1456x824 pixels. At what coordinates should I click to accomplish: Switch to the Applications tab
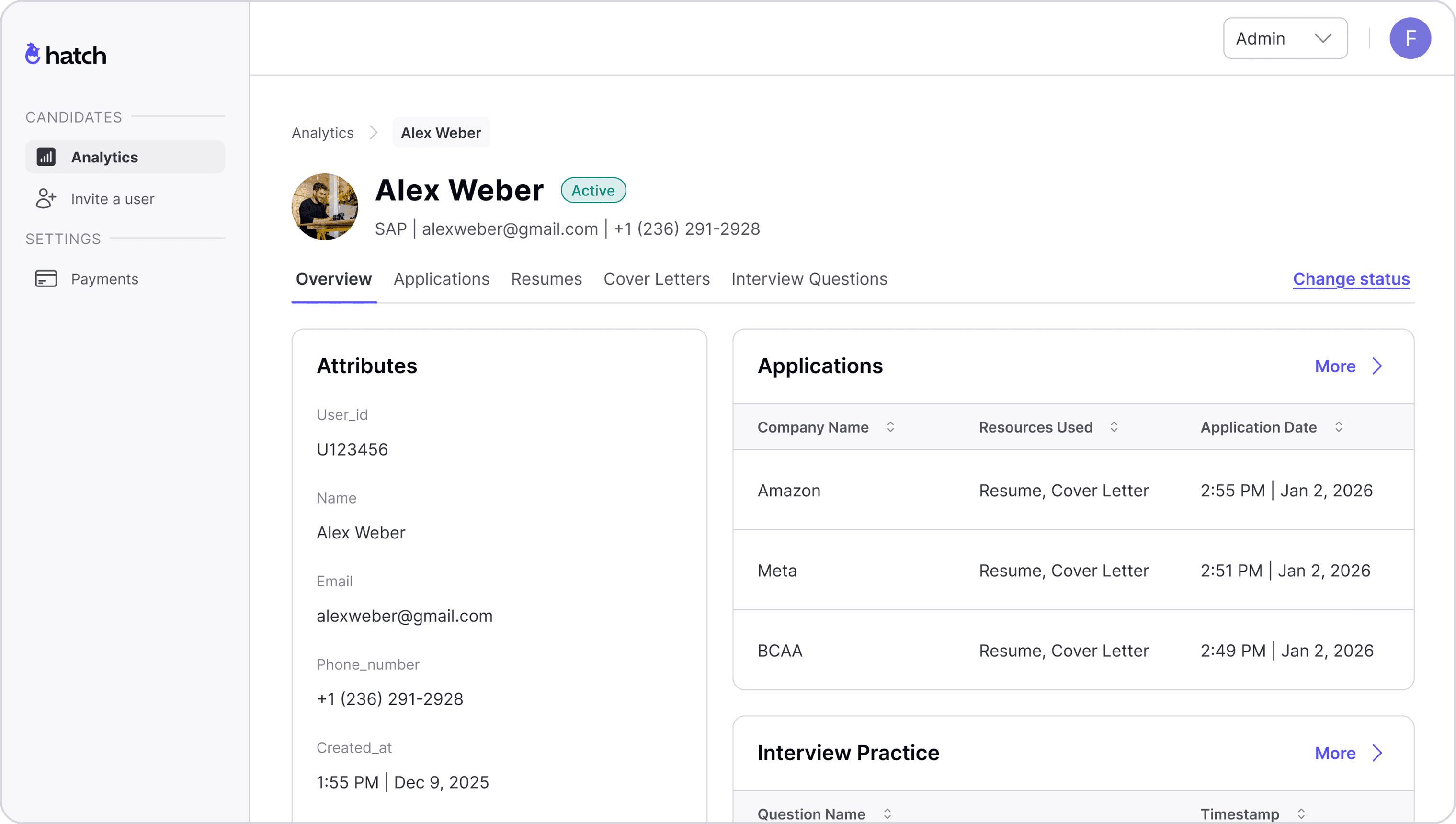[441, 279]
